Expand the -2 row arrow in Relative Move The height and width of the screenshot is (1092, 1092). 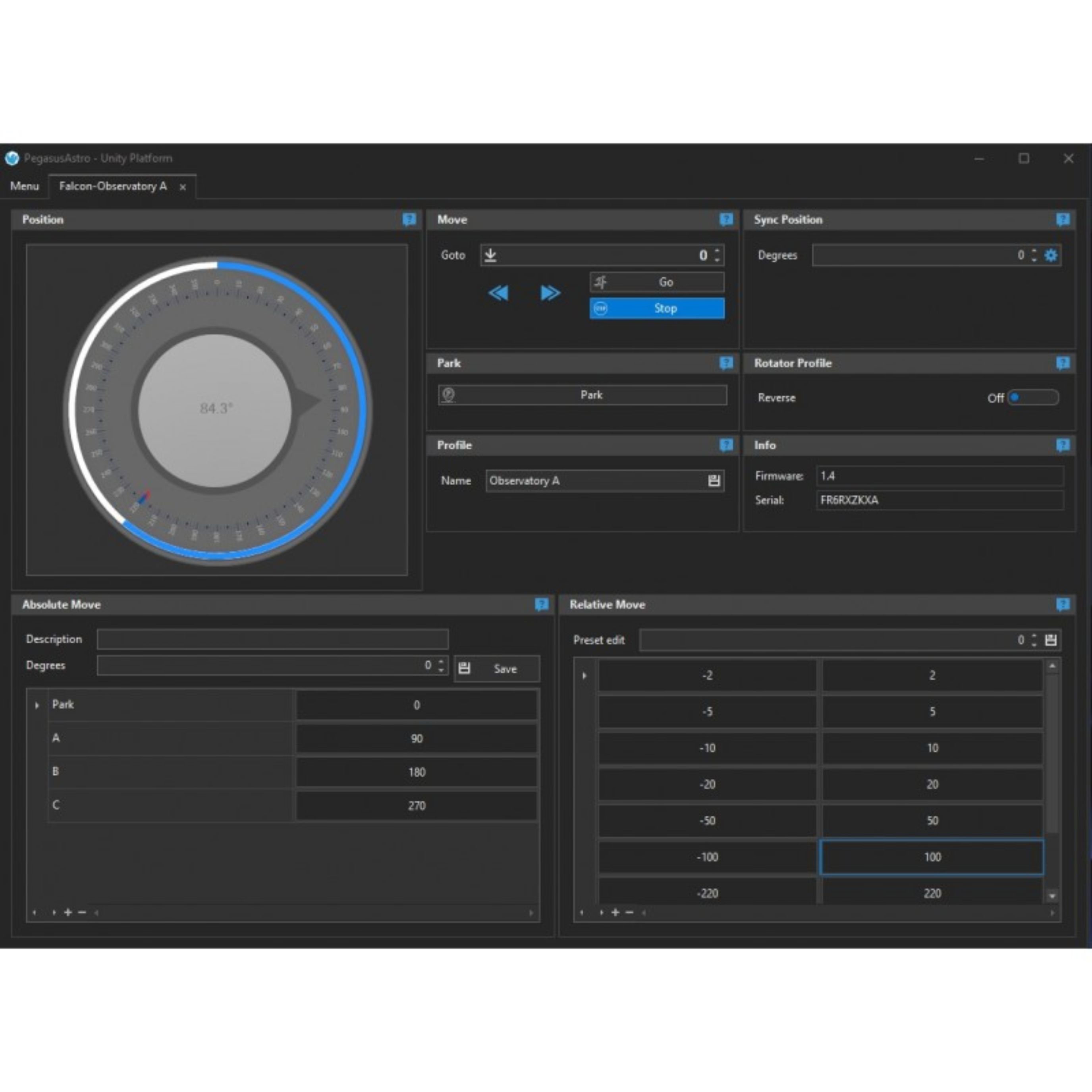tap(585, 675)
